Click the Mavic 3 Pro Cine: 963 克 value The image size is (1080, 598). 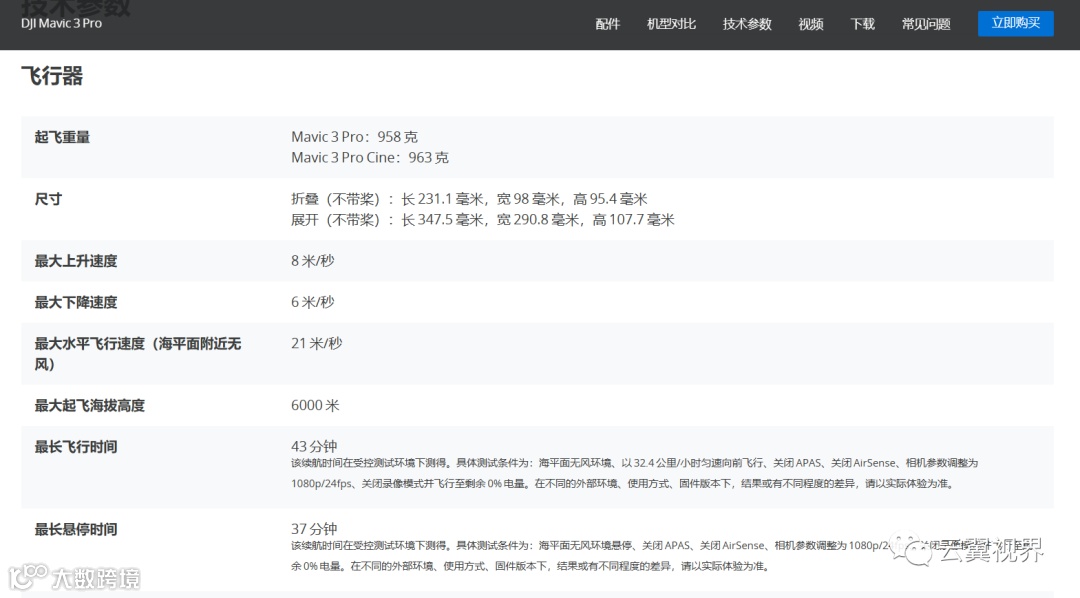[370, 157]
